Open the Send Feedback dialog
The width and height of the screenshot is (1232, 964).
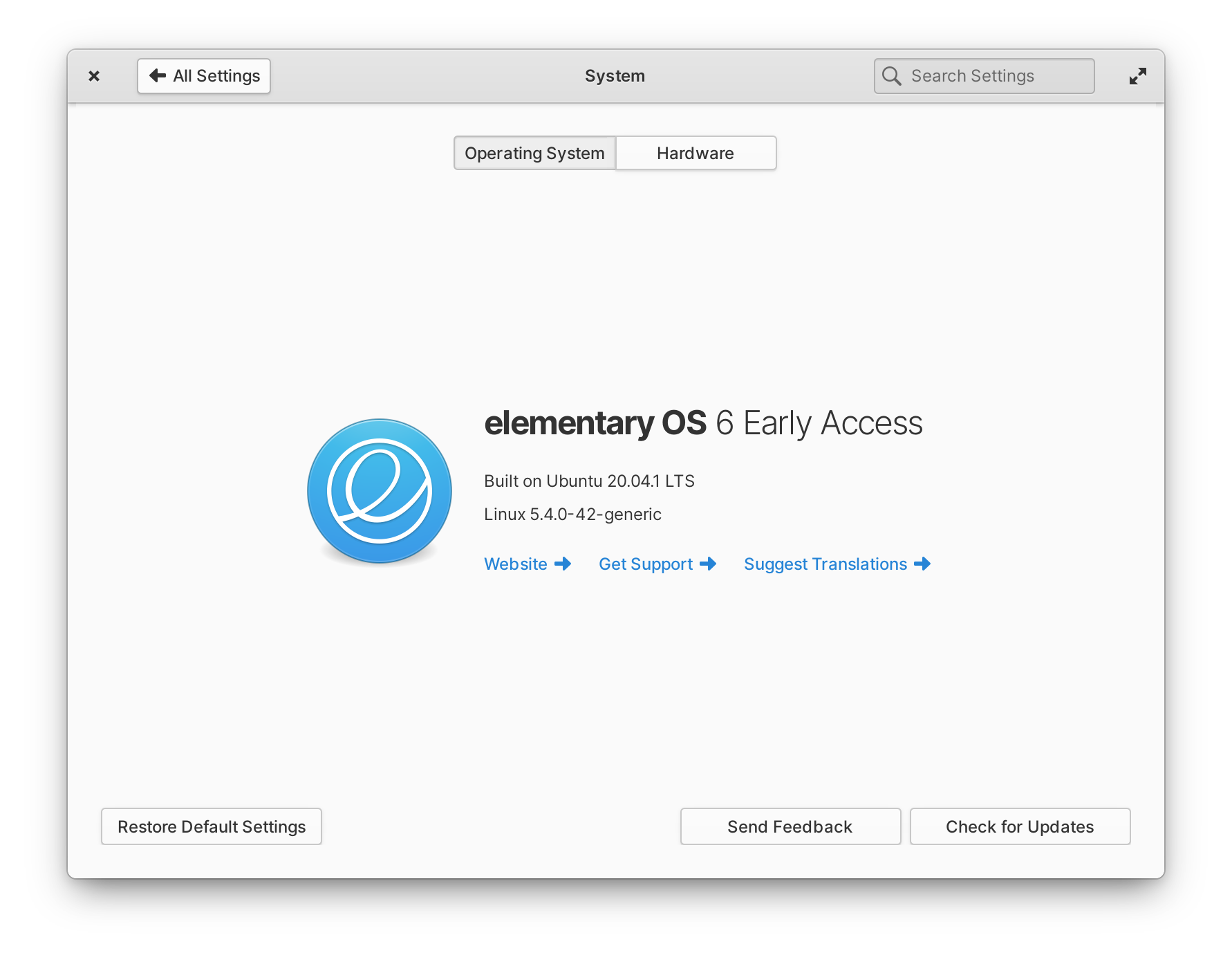pyautogui.click(x=790, y=826)
